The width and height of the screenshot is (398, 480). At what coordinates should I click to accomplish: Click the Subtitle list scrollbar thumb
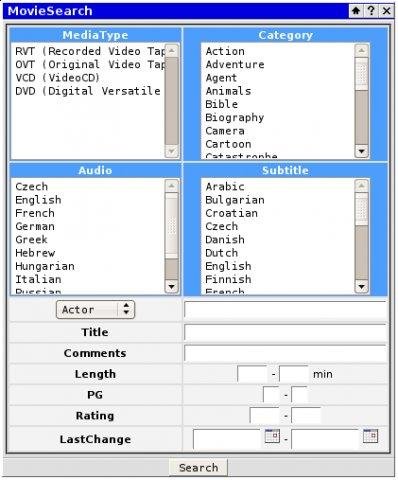[362, 209]
